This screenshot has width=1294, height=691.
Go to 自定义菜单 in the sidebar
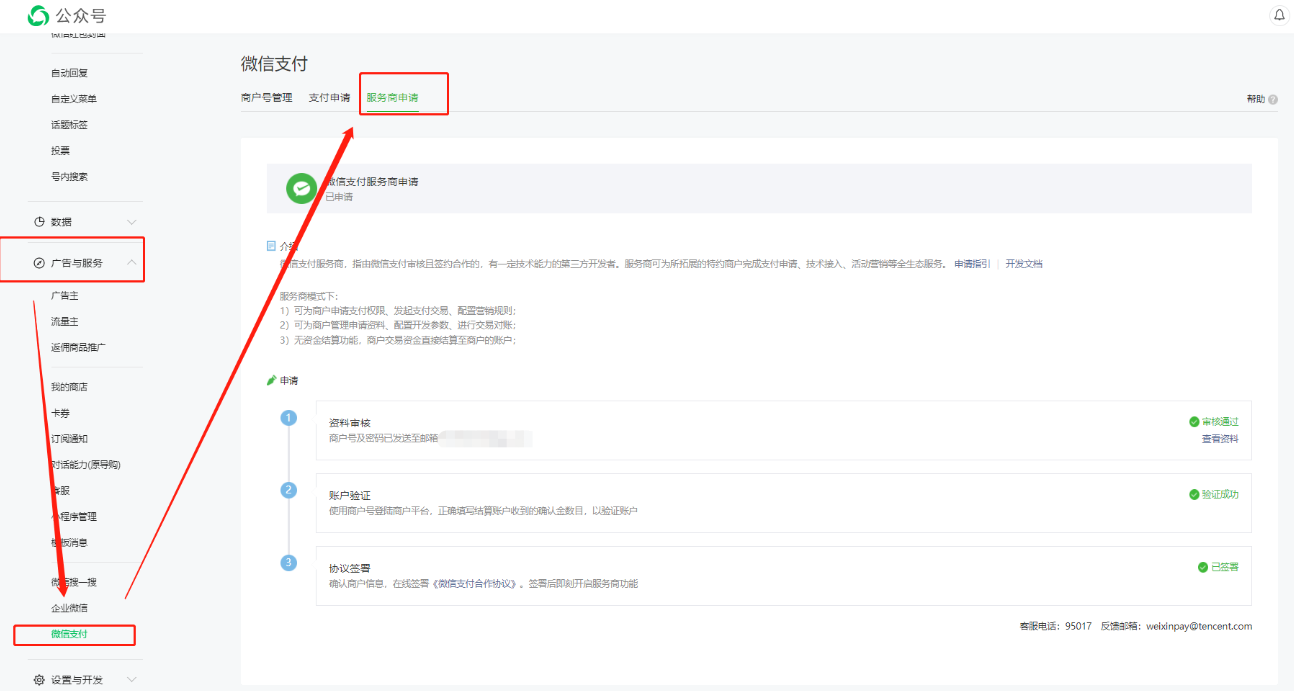(74, 99)
